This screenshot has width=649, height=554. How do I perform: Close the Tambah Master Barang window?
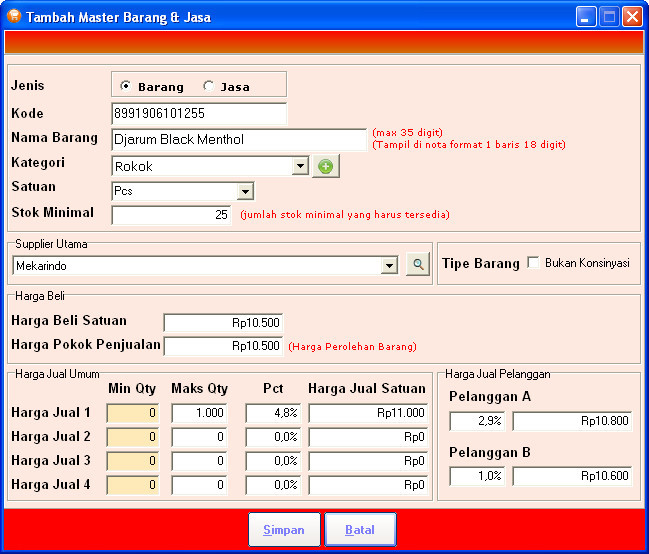point(632,17)
